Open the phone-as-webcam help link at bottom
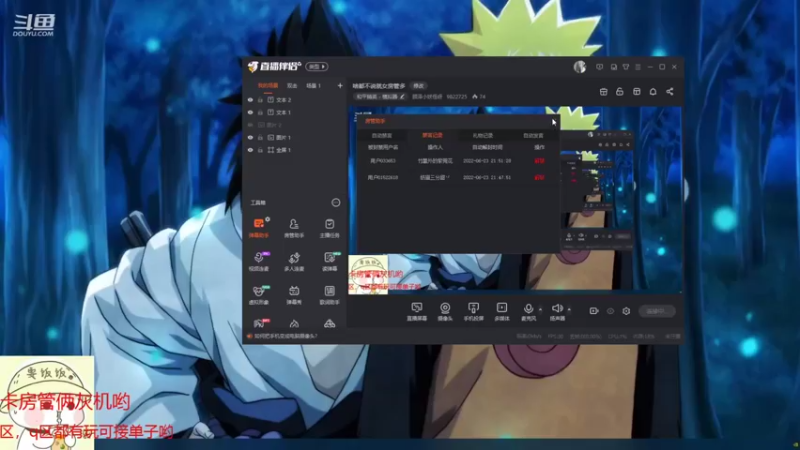 (x=285, y=336)
